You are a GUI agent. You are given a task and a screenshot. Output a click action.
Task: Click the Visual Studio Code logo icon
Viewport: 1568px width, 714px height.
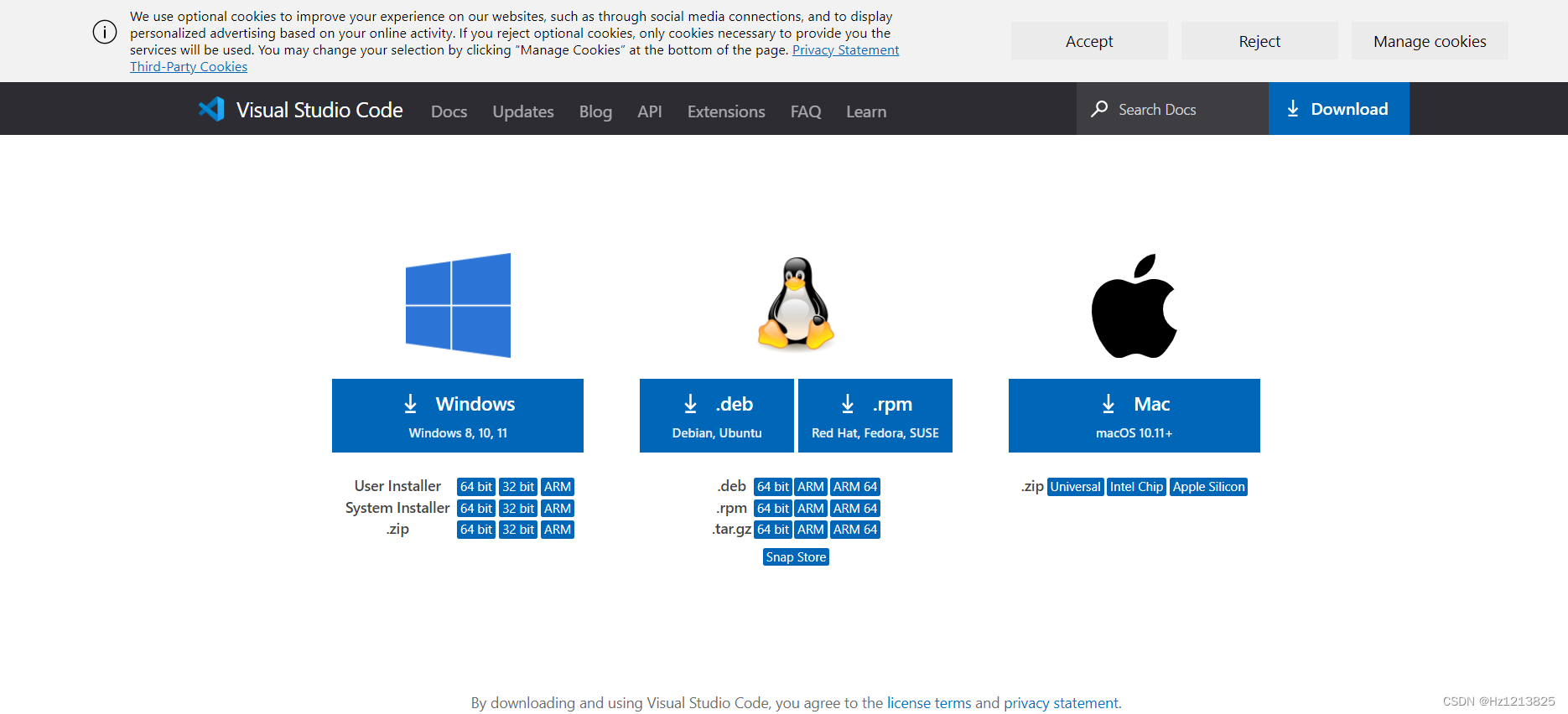pyautogui.click(x=211, y=109)
